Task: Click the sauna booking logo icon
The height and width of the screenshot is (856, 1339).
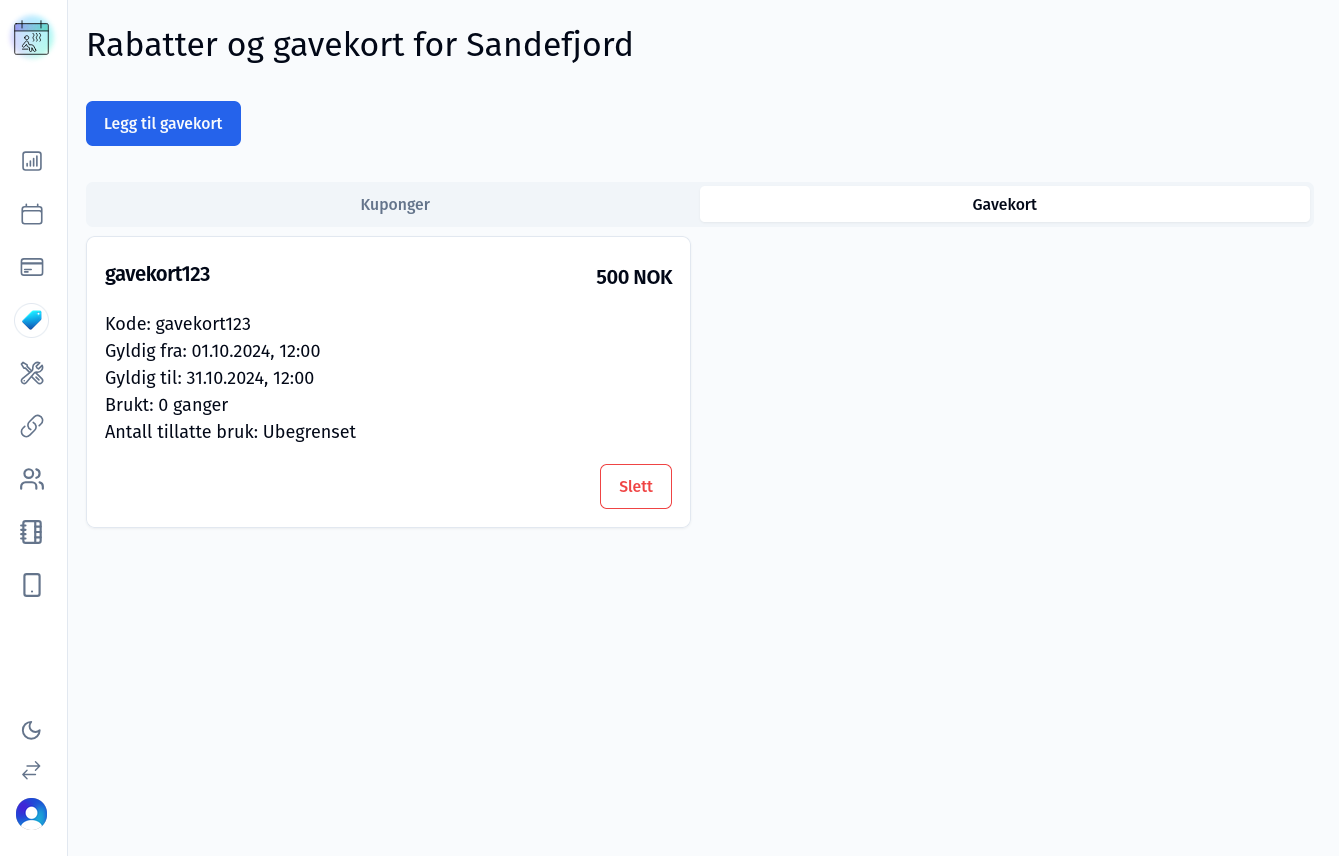Action: [x=31, y=38]
